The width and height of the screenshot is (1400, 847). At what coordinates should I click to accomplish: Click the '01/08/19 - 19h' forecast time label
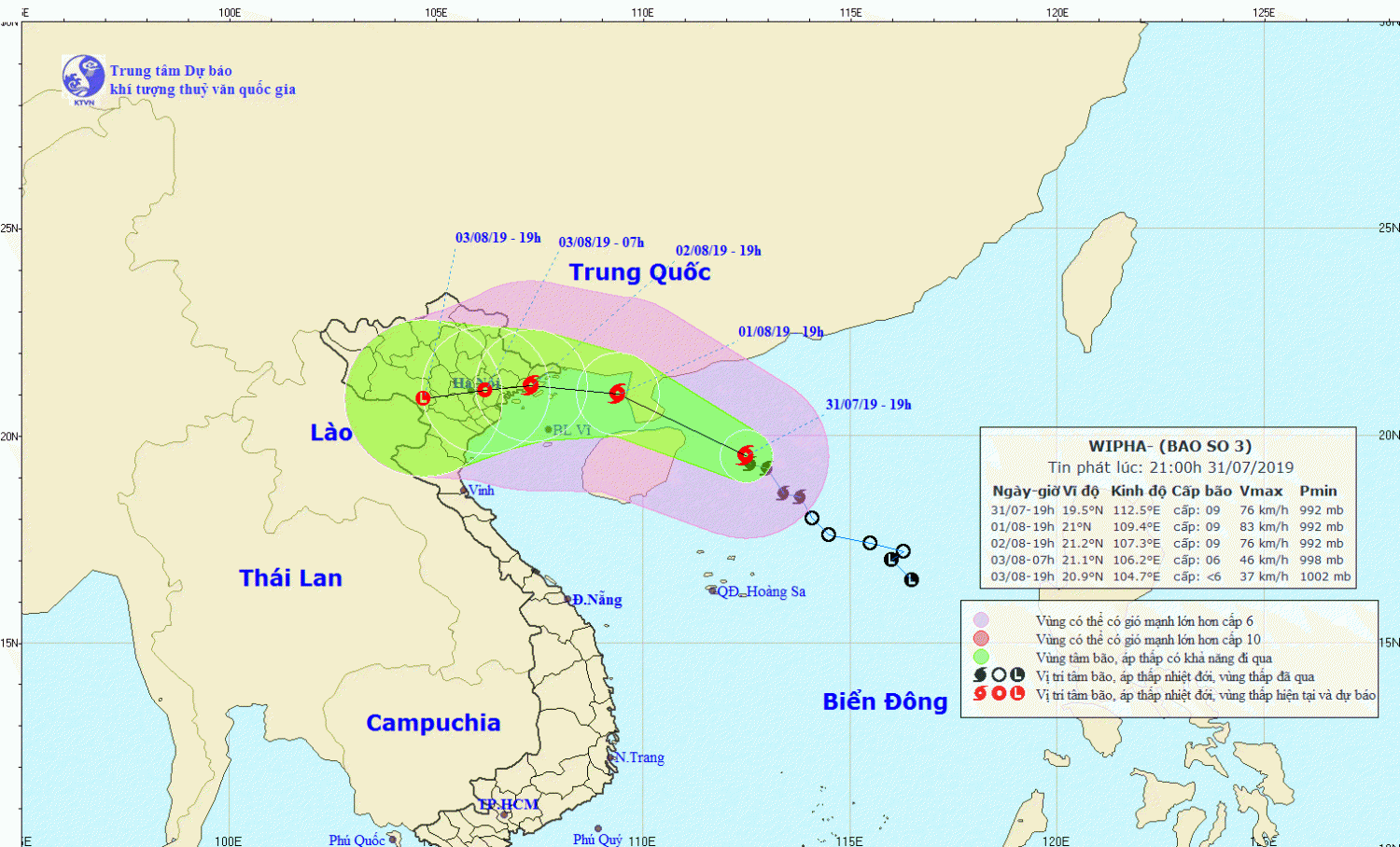tap(781, 332)
